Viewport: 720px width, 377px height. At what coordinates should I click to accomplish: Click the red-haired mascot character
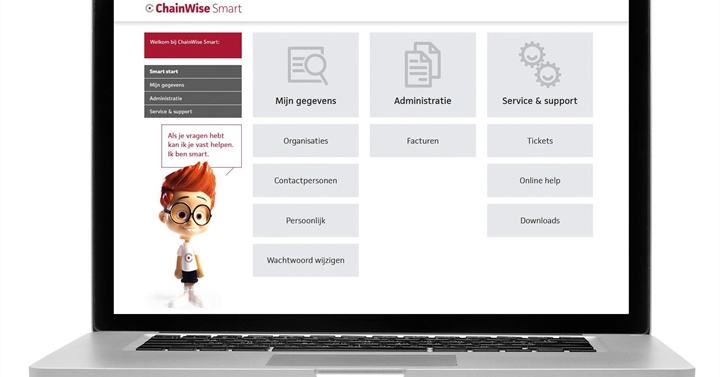point(187,236)
